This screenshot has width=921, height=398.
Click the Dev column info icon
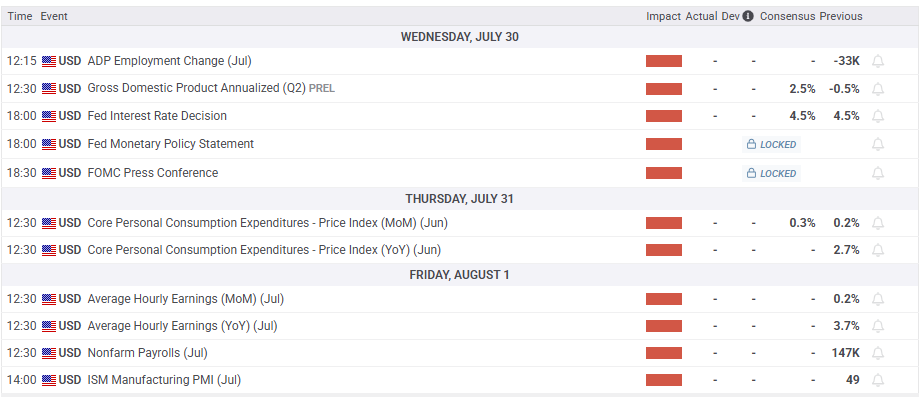748,16
